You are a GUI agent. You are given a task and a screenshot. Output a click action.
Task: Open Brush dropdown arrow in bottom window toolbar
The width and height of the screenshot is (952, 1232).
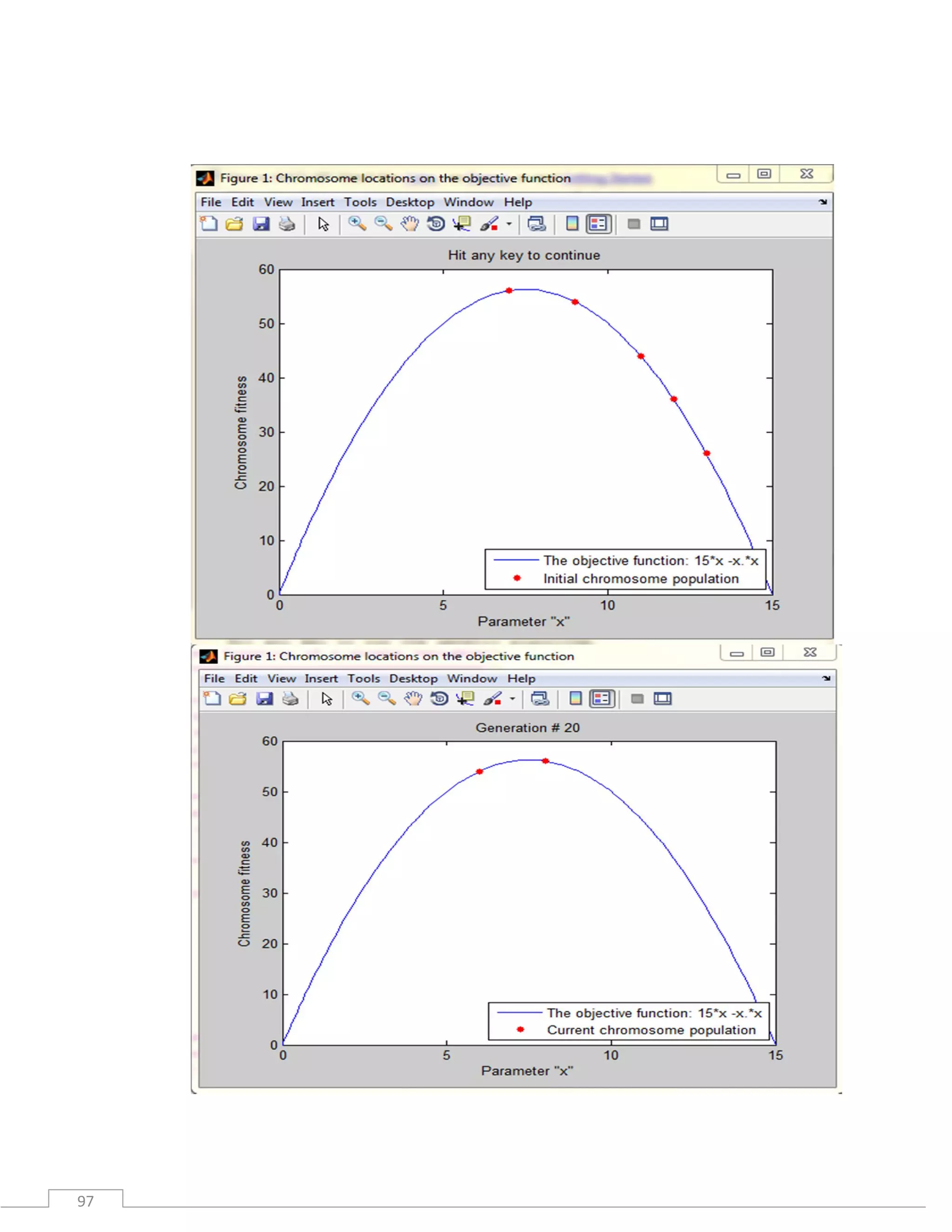512,699
